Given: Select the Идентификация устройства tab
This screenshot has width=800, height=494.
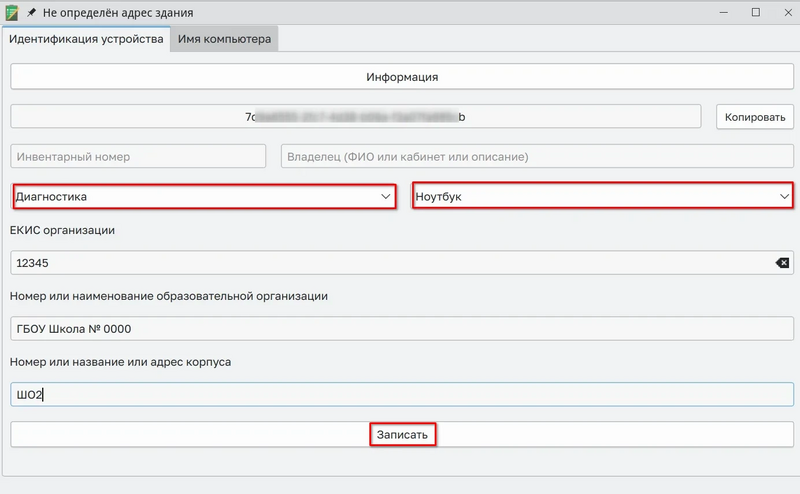Looking at the screenshot, I should (86, 39).
